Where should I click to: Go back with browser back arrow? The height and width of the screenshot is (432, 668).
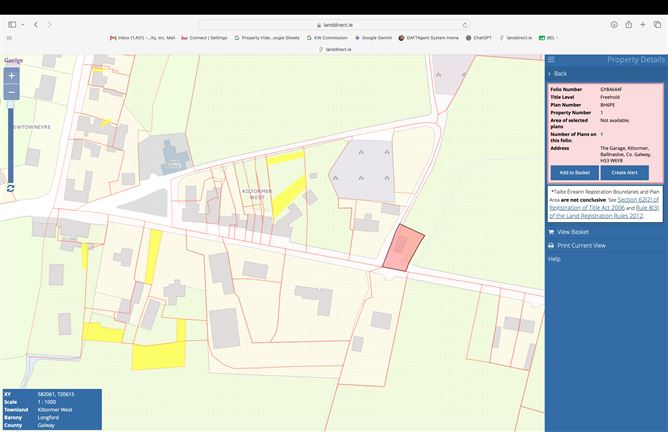click(x=36, y=25)
